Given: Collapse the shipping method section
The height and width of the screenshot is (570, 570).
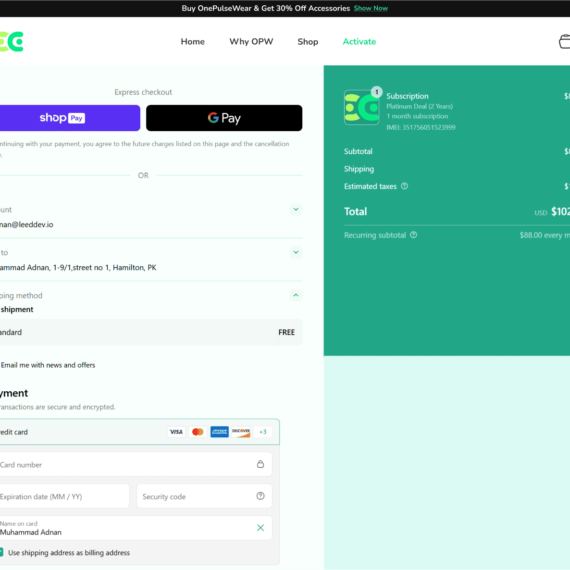Looking at the screenshot, I should click(x=296, y=295).
